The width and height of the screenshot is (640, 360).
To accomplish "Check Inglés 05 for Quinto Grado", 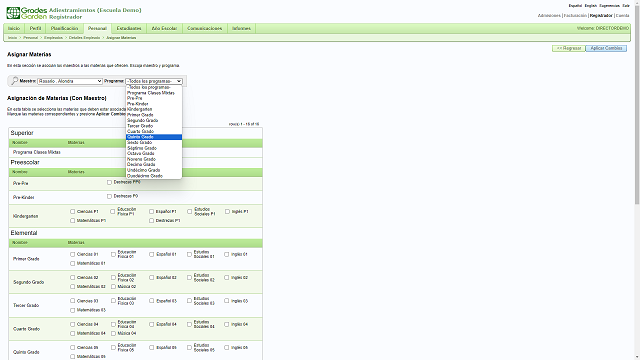I will pyautogui.click(x=227, y=348).
